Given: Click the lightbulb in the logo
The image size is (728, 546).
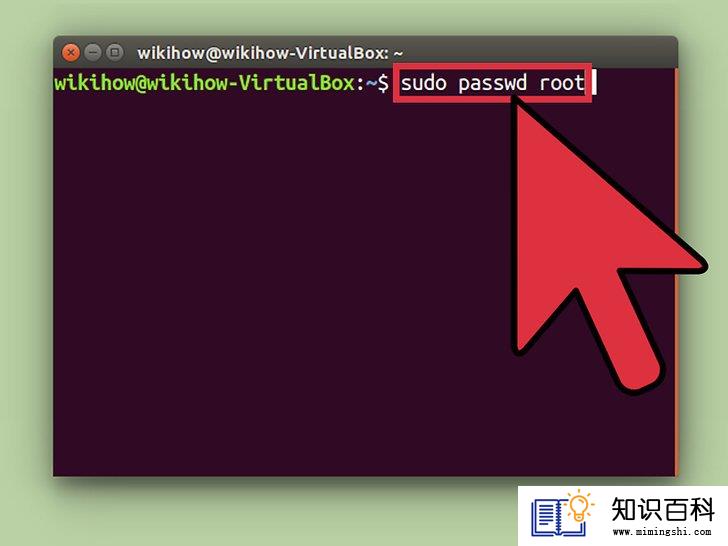Looking at the screenshot, I should [579, 506].
